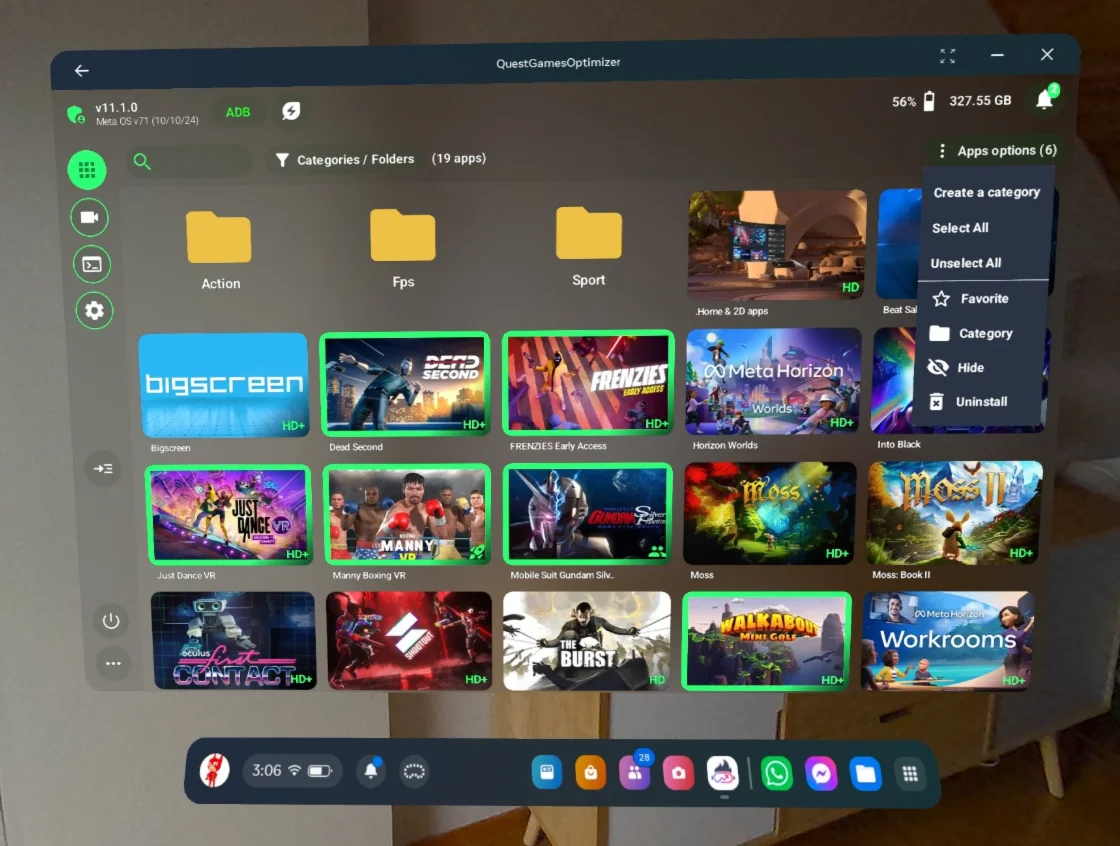Deselect the Walkabout Mini Golf tile

point(766,640)
